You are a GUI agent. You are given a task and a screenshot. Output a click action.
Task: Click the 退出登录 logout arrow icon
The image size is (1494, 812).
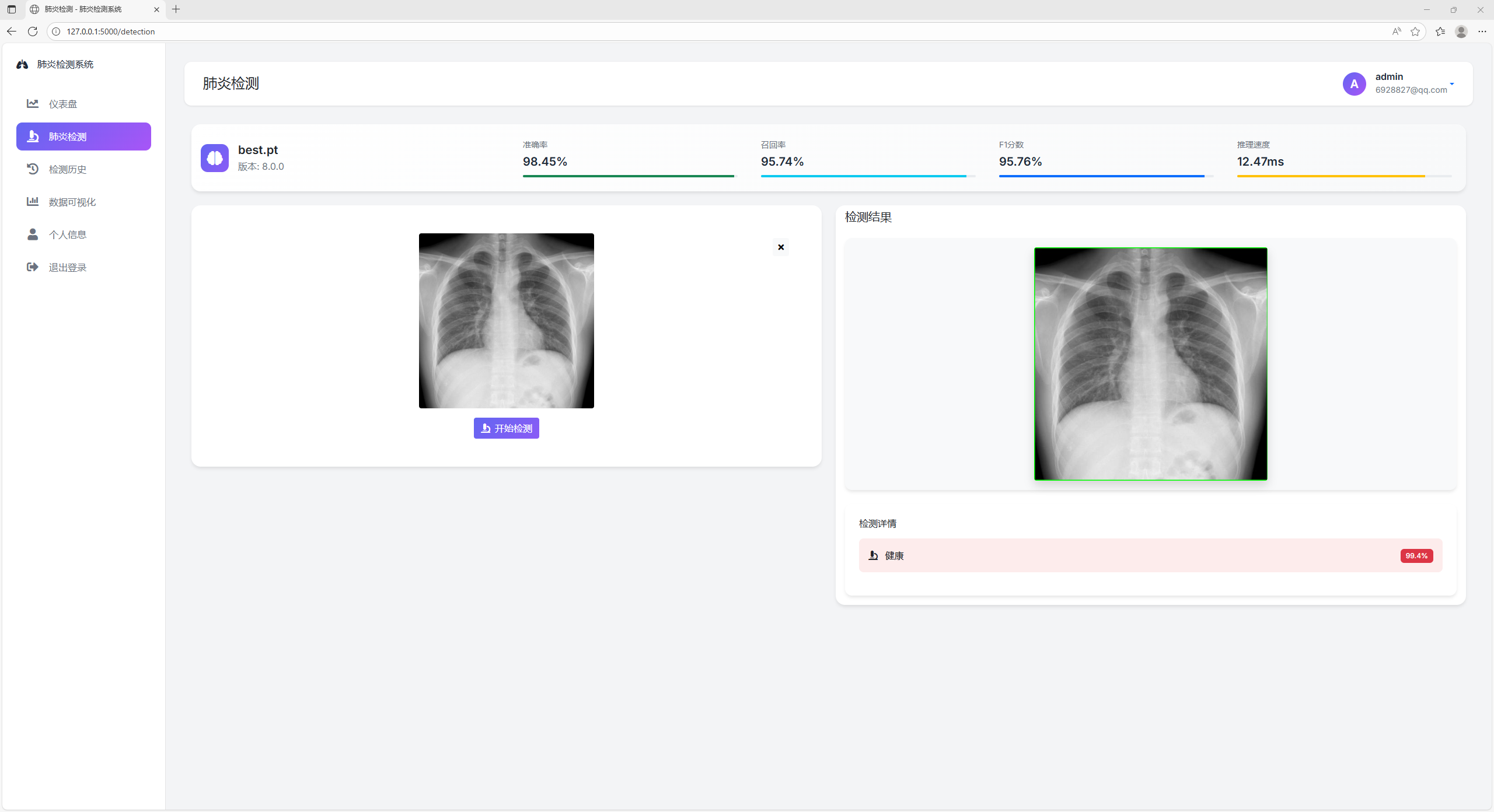tap(33, 267)
